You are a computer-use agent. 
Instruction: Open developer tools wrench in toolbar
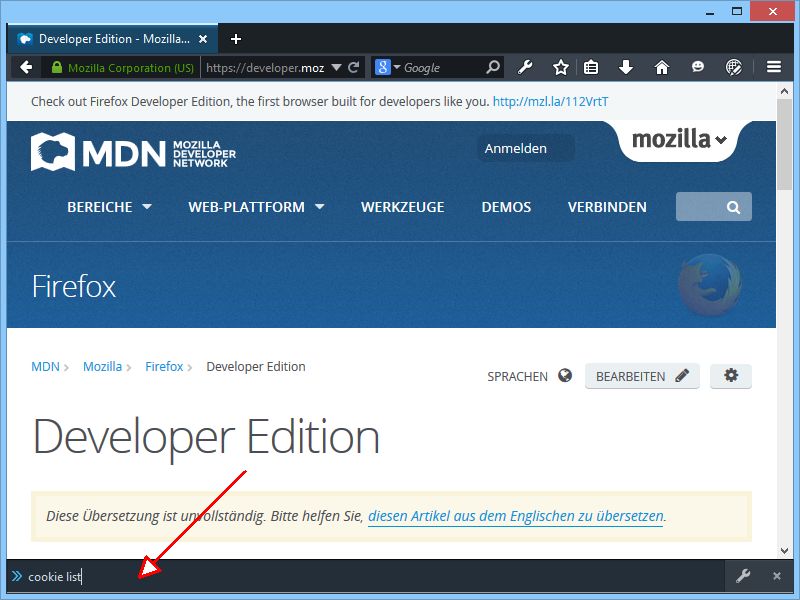coord(525,67)
